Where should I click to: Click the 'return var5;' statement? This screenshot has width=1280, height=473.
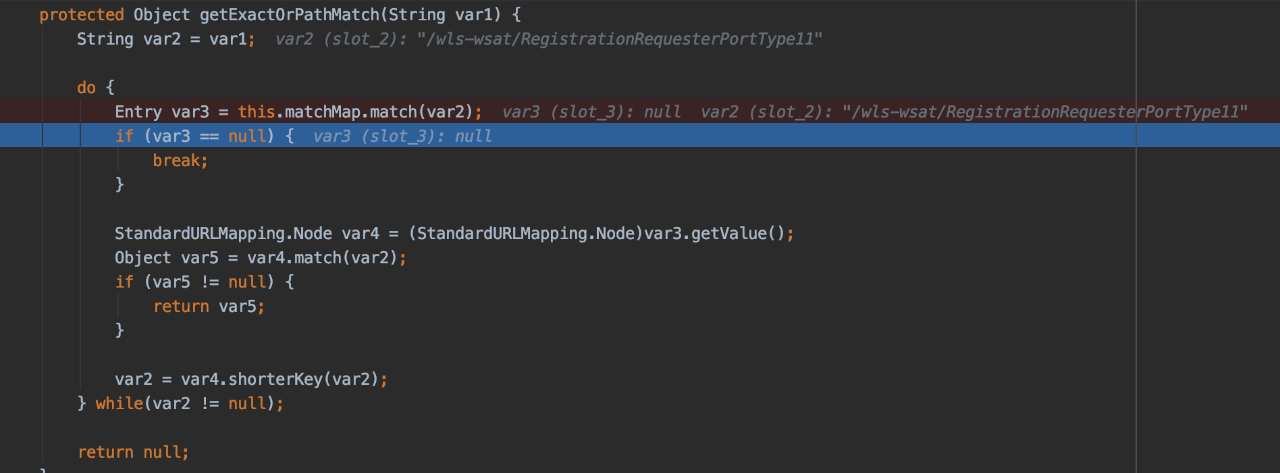(209, 306)
